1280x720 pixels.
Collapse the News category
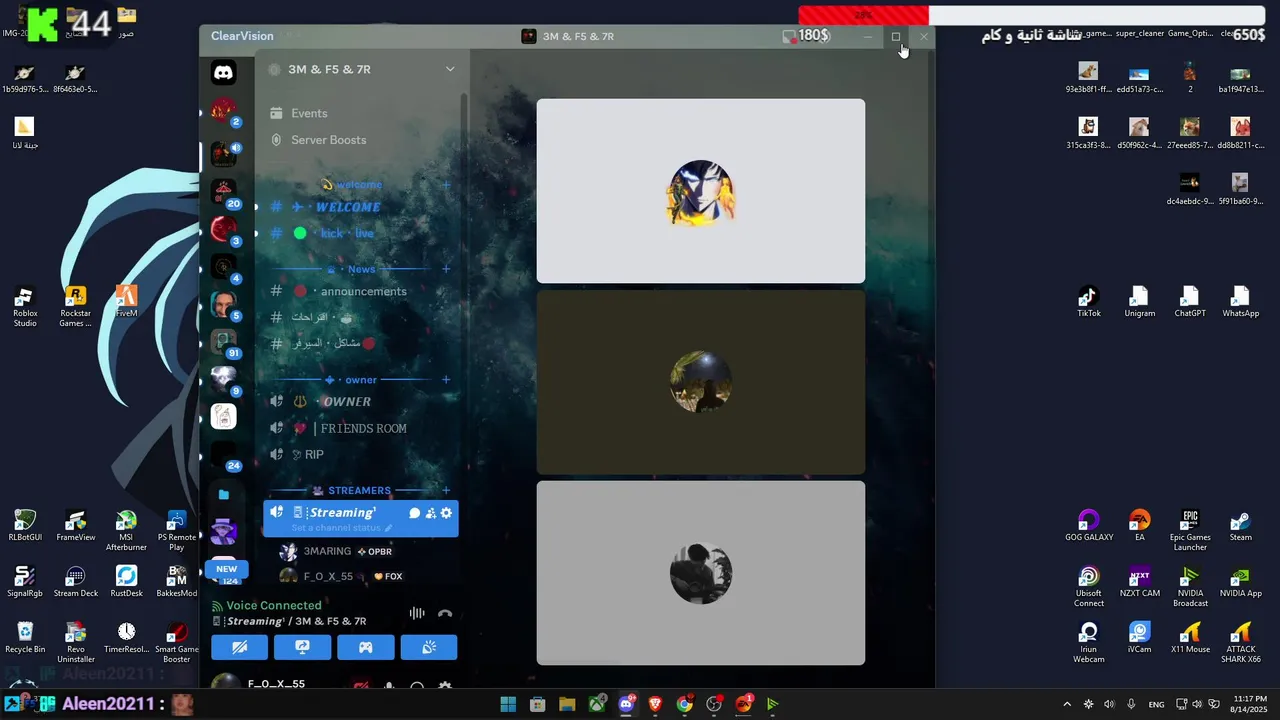click(361, 269)
